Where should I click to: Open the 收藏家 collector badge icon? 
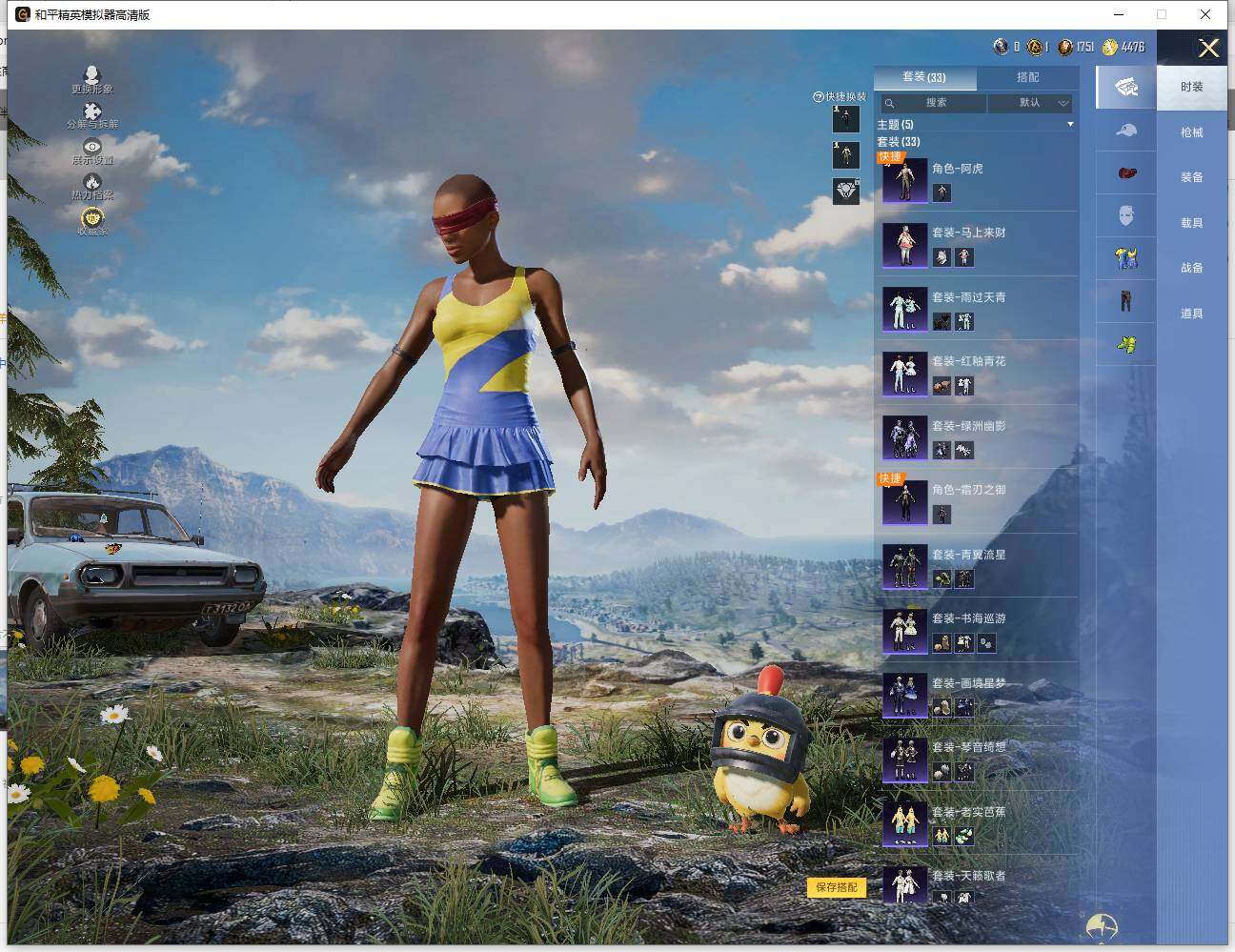tap(92, 218)
